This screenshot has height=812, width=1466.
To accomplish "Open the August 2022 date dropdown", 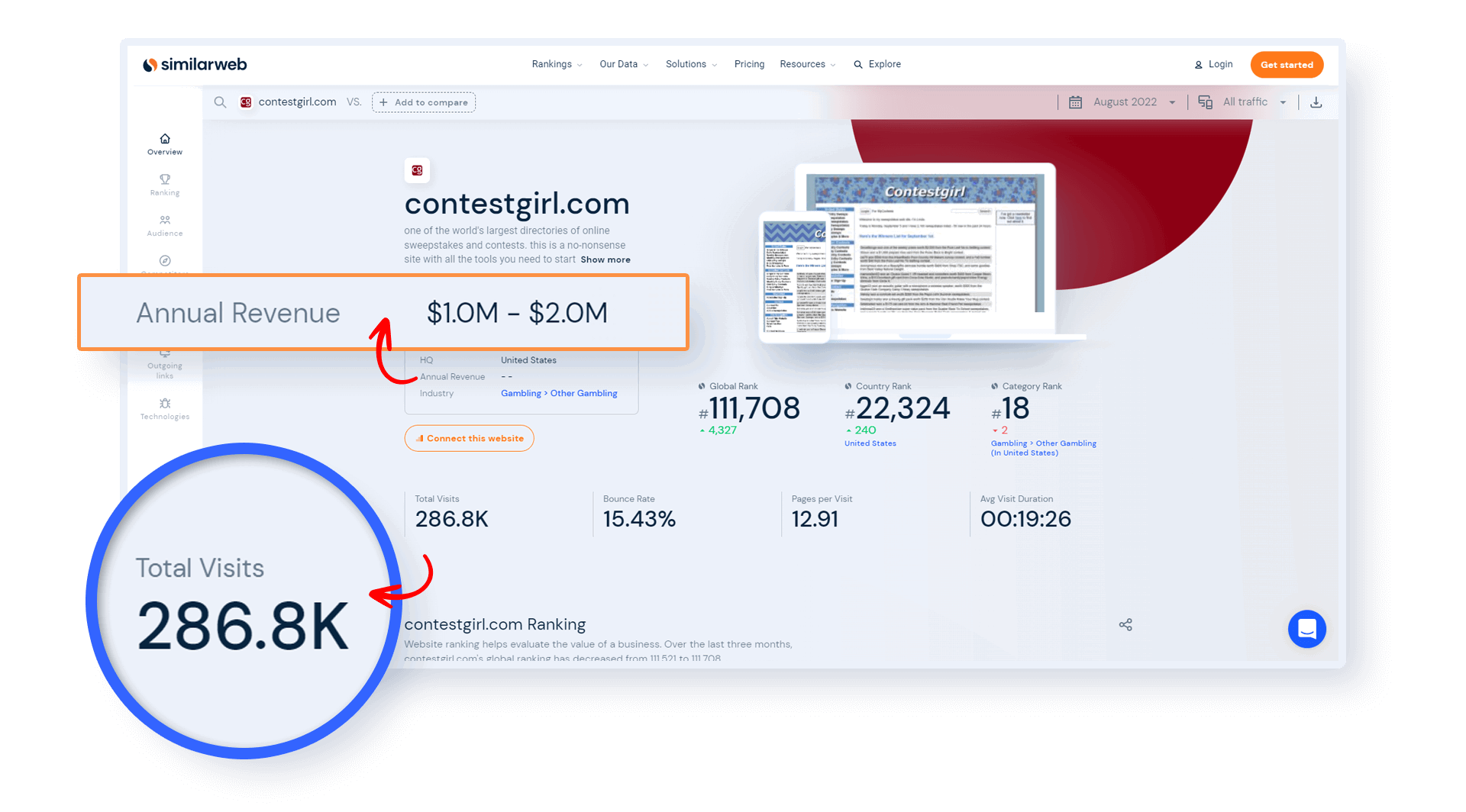I will [1124, 102].
